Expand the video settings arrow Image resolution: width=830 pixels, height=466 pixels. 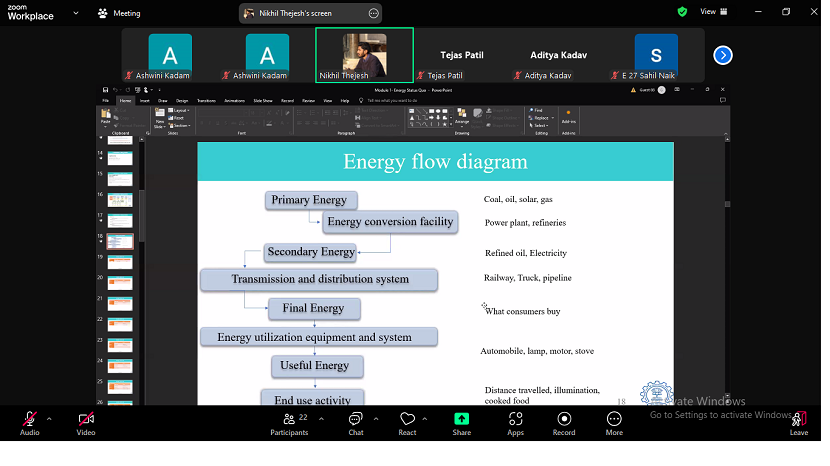105,418
